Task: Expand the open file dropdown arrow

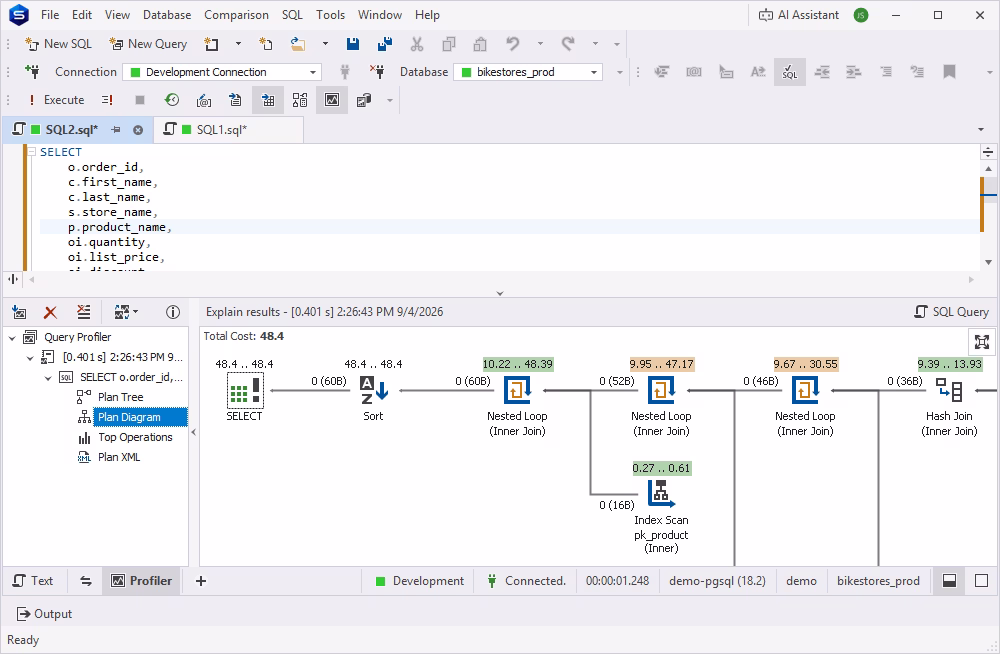Action: pos(325,43)
